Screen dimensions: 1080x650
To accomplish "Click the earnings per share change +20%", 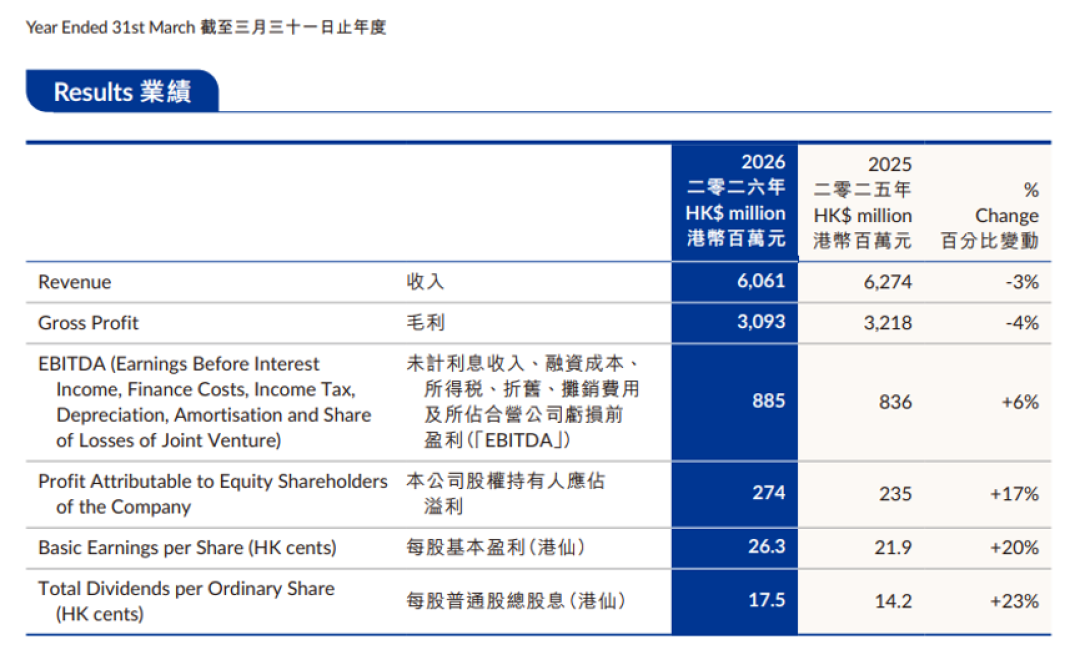I will [1015, 547].
